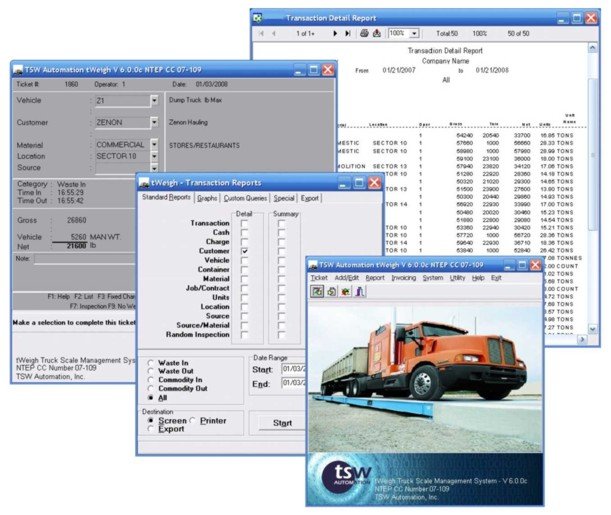Viewport: 611px width, 515px height.
Task: Open the Help menu in main tWeigh window
Action: (478, 278)
